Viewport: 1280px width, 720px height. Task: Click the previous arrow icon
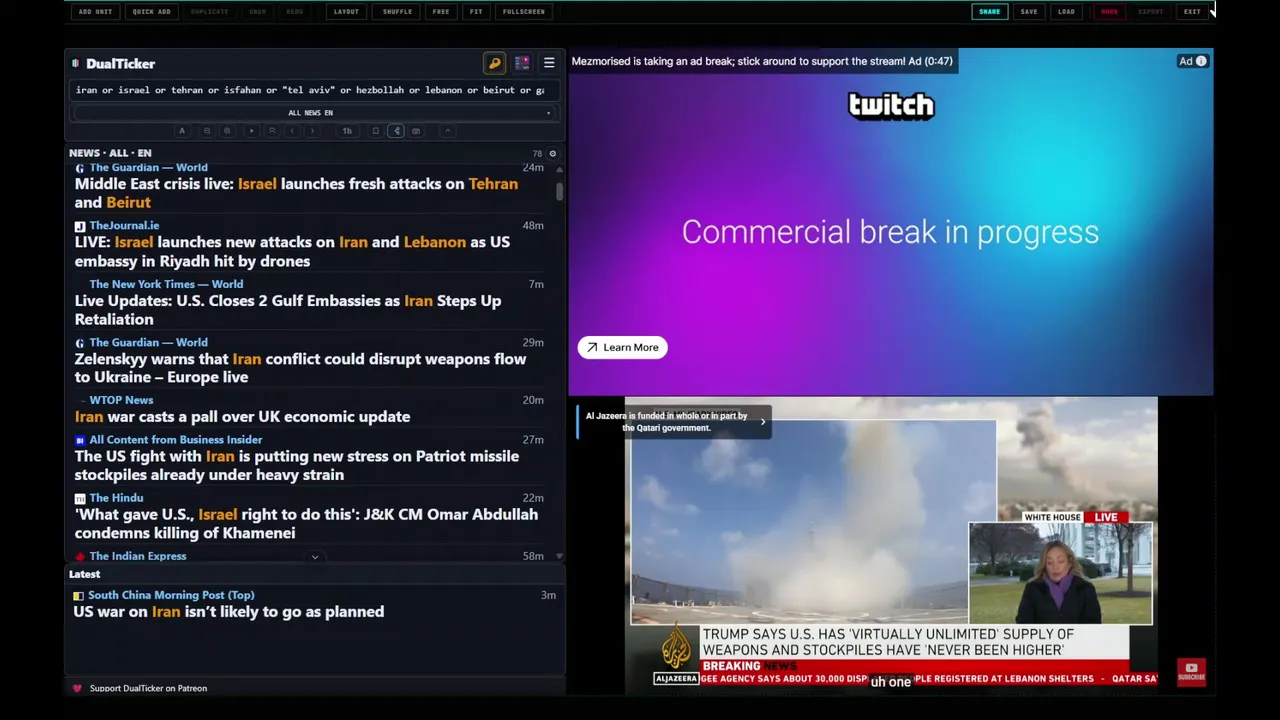(x=291, y=131)
